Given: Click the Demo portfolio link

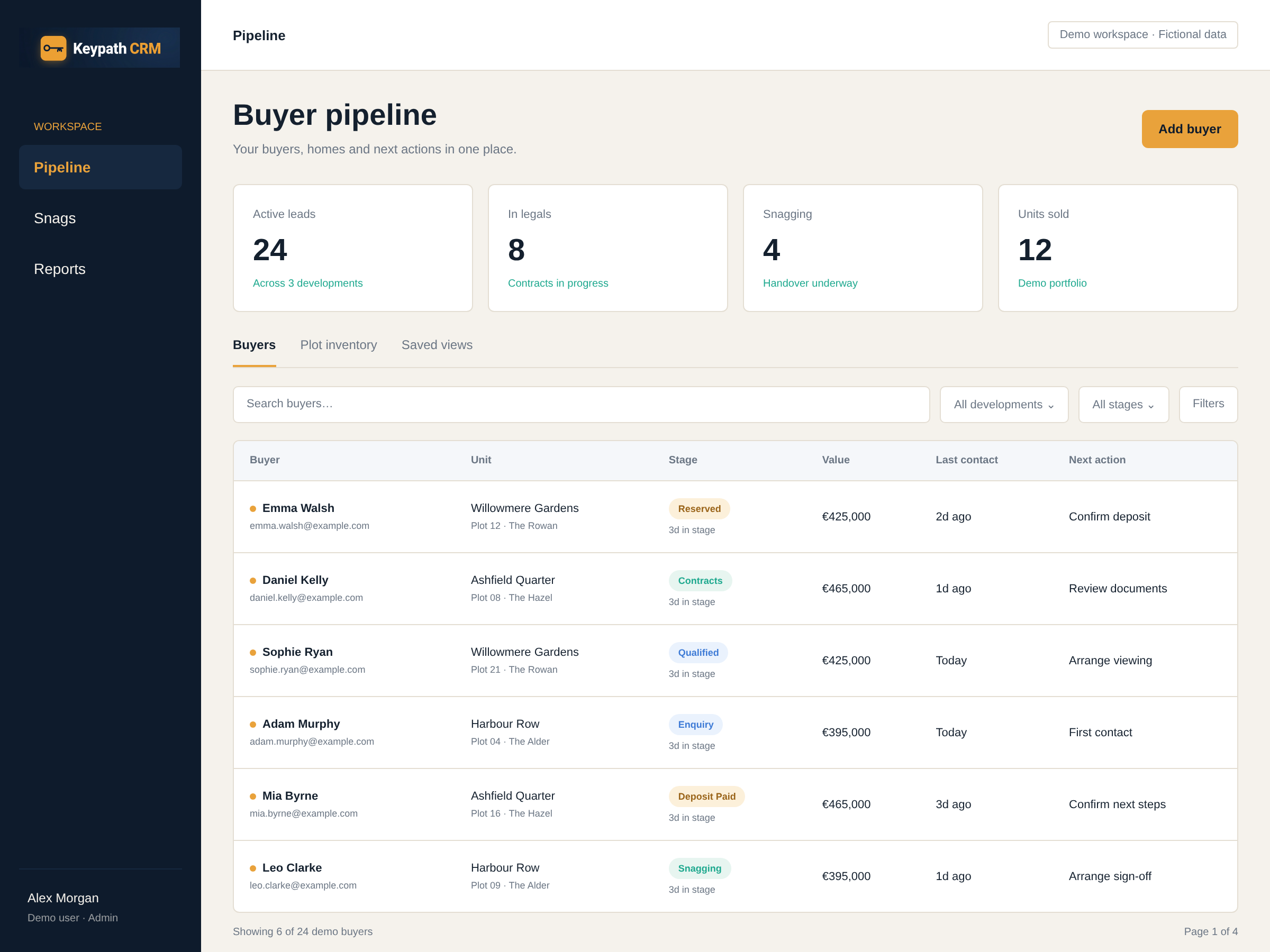Looking at the screenshot, I should [1052, 283].
